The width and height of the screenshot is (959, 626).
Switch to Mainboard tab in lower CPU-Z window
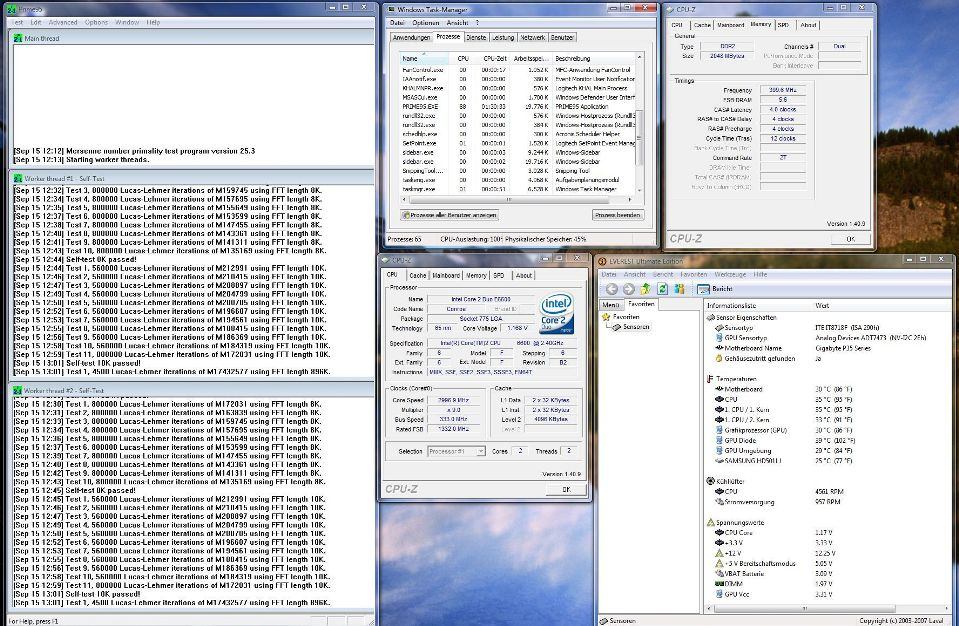446,276
